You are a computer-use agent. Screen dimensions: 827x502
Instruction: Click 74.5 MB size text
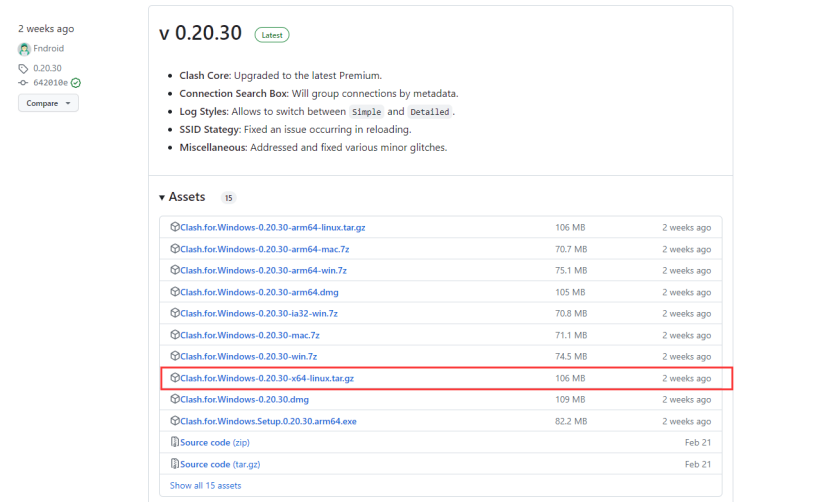click(x=571, y=356)
